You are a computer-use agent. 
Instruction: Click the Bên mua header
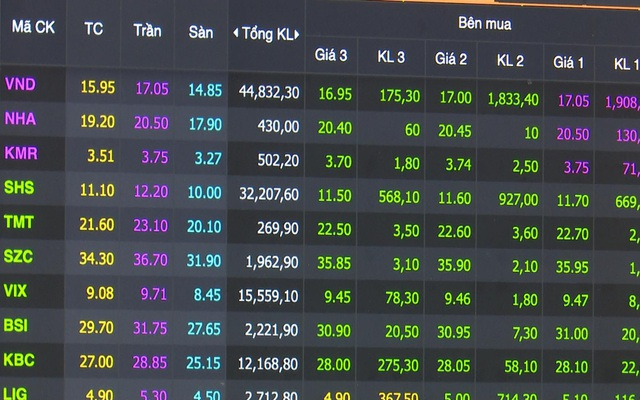(484, 23)
